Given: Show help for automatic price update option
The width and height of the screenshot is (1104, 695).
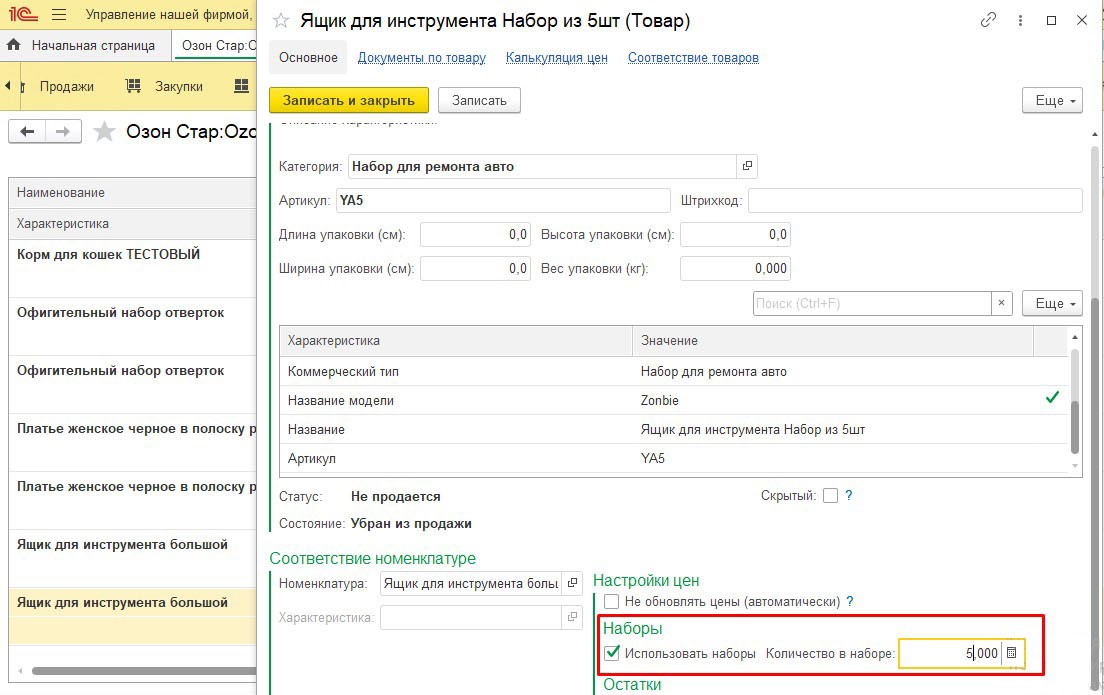Looking at the screenshot, I should pos(850,601).
